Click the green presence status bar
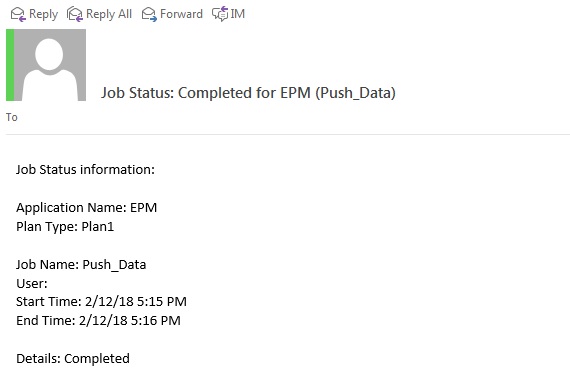Image resolution: width=570 pixels, height=375 pixels. (x=10, y=65)
